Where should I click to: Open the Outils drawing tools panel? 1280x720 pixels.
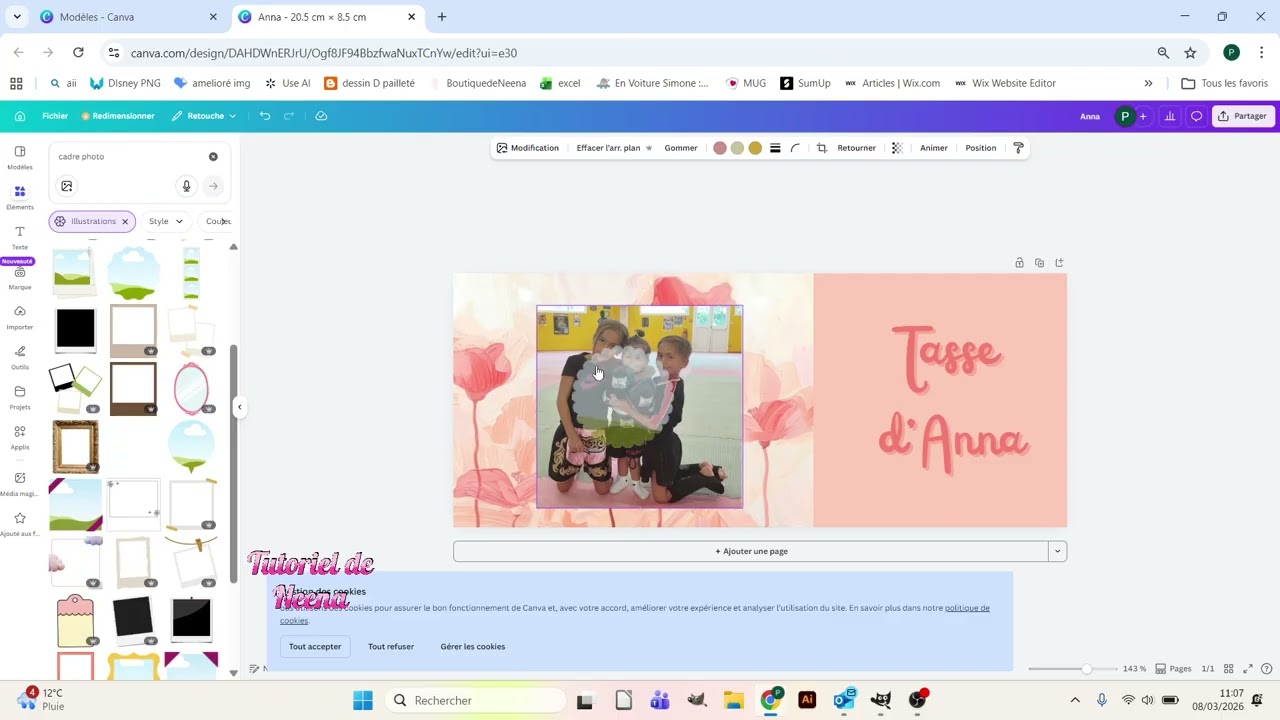click(20, 357)
